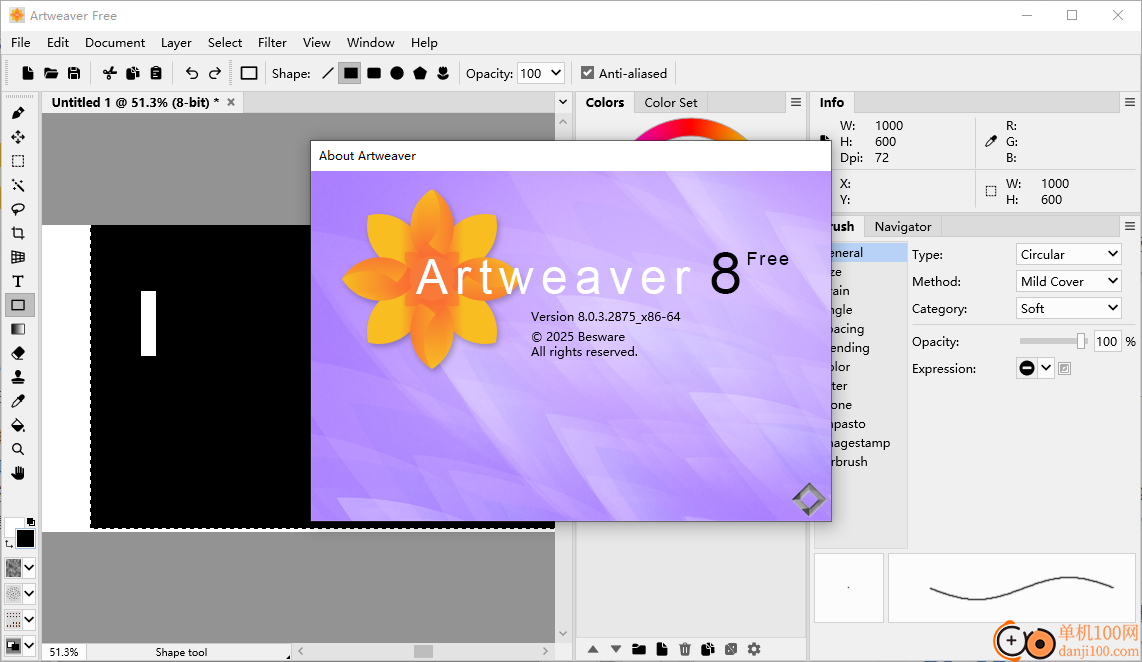Select the Text tool
Viewport: 1142px width, 662px height.
(18, 281)
